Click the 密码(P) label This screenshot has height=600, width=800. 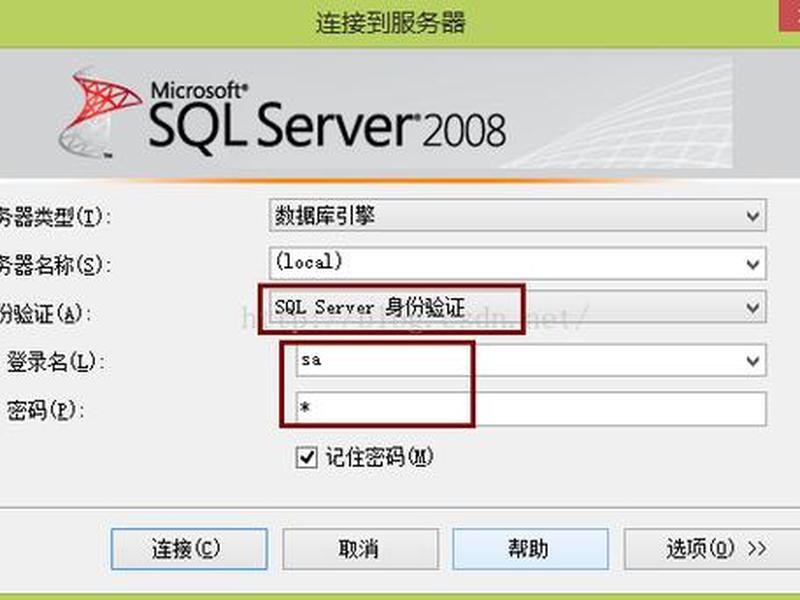click(x=45, y=410)
